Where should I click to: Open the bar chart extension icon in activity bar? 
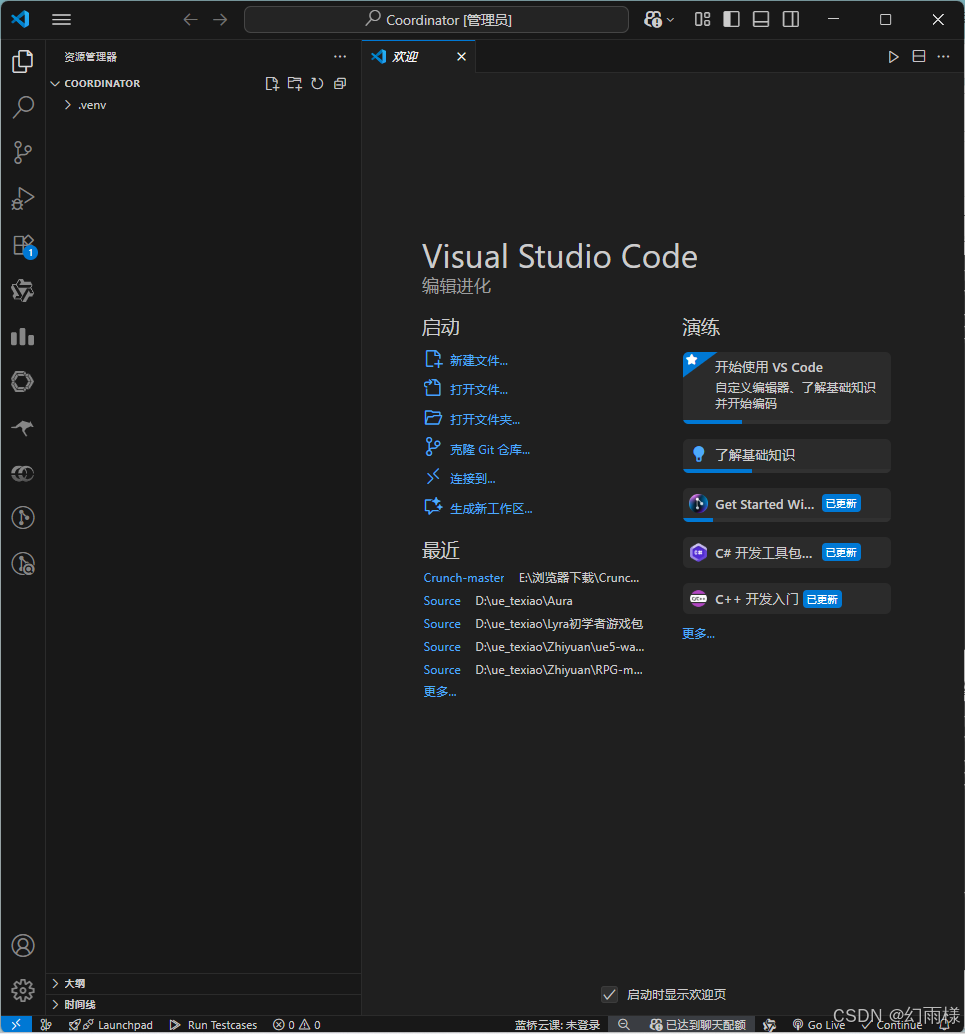pos(22,336)
